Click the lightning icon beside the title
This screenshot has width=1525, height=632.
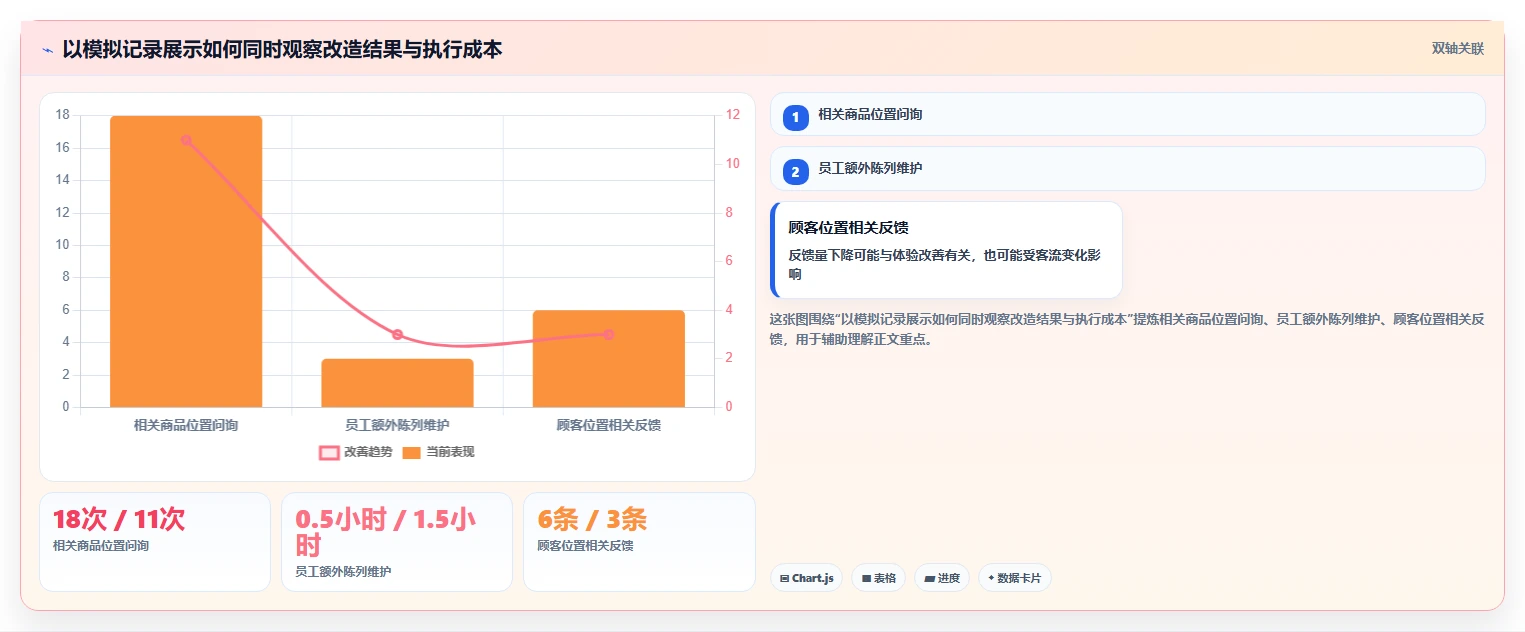[47, 49]
